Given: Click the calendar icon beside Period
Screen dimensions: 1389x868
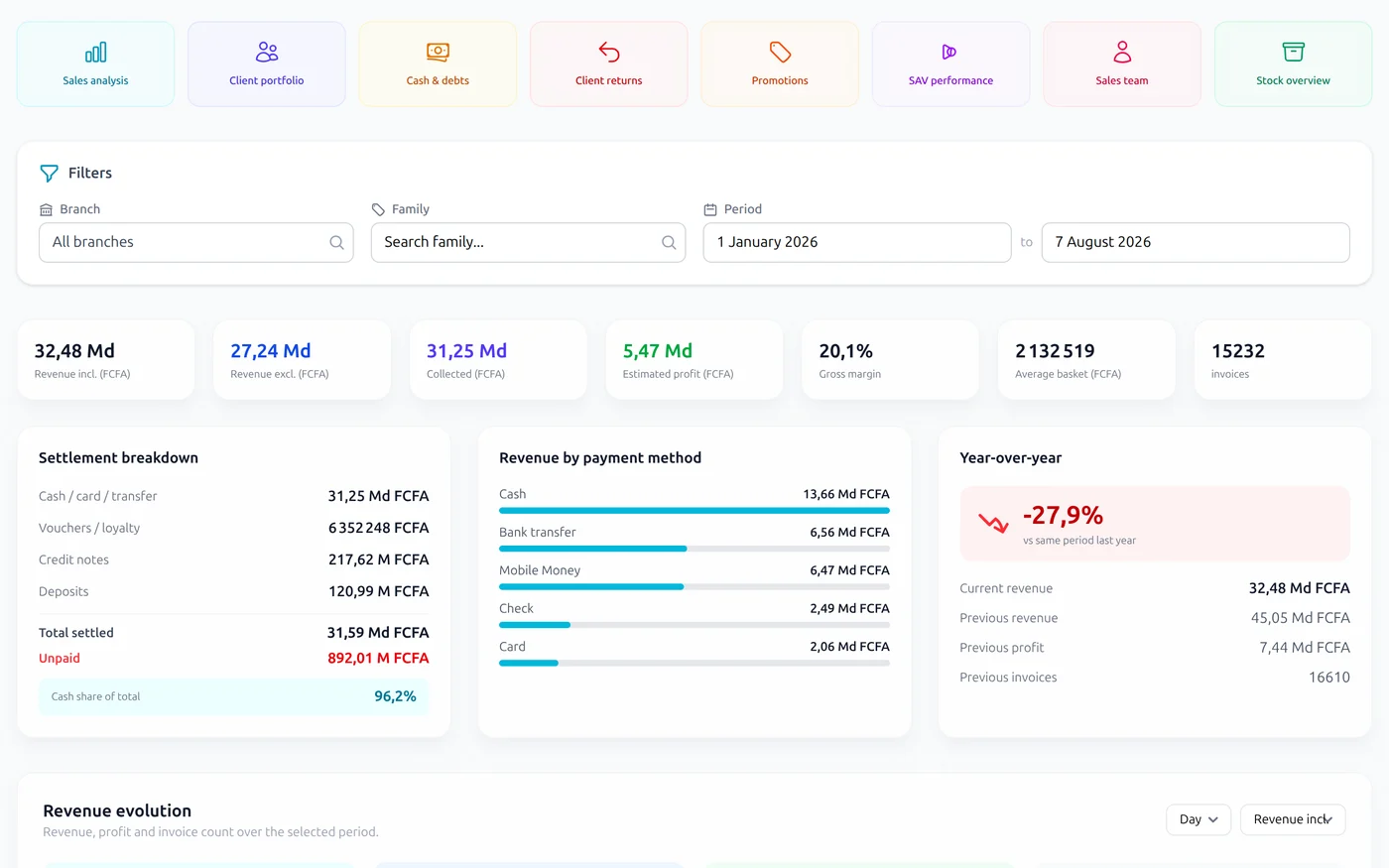Looking at the screenshot, I should click(710, 209).
